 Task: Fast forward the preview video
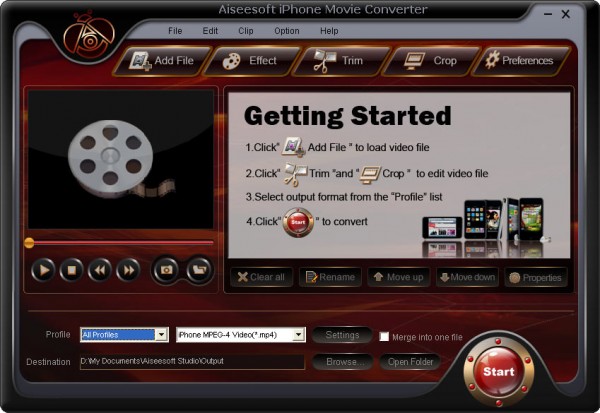click(x=128, y=270)
